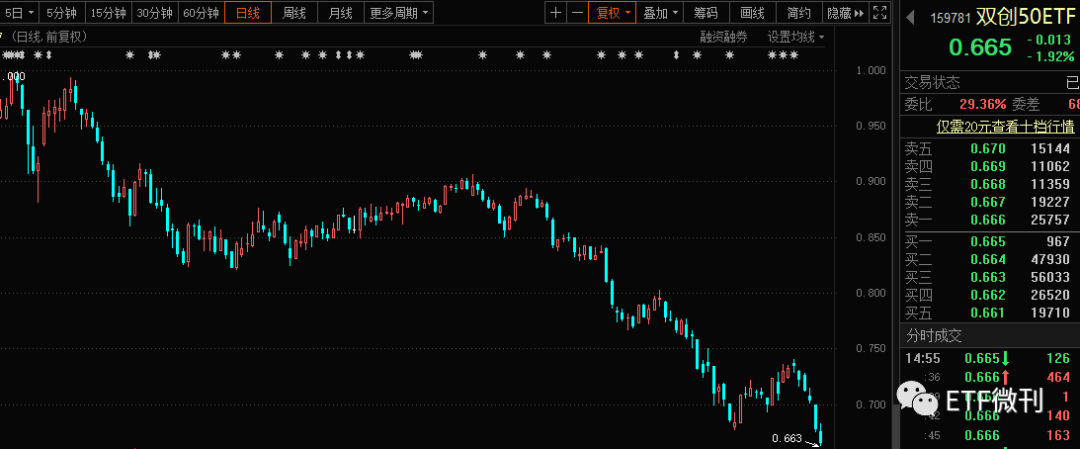Image resolution: width=1080 pixels, height=449 pixels.
Task: Click the 仅需20元查看十档行情 link
Action: [x=1005, y=127]
